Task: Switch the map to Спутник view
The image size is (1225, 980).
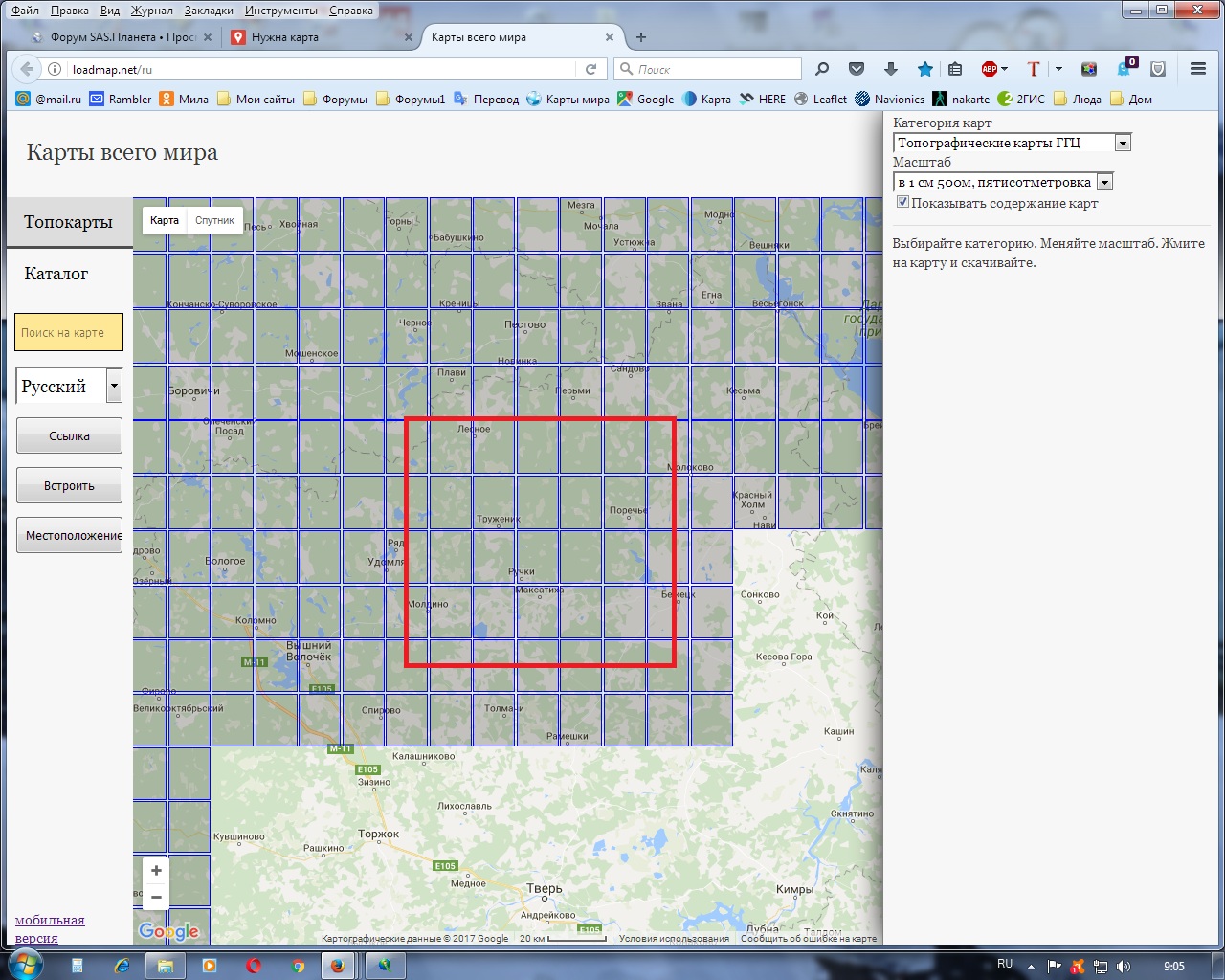Action: point(214,220)
